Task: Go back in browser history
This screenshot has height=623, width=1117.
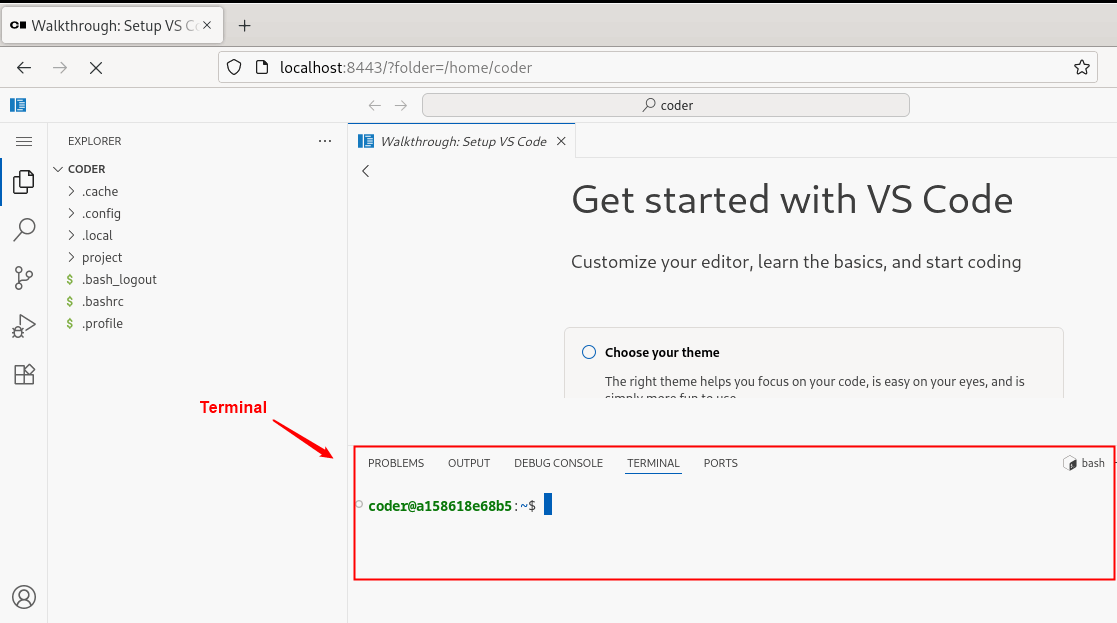Action: pyautogui.click(x=24, y=68)
